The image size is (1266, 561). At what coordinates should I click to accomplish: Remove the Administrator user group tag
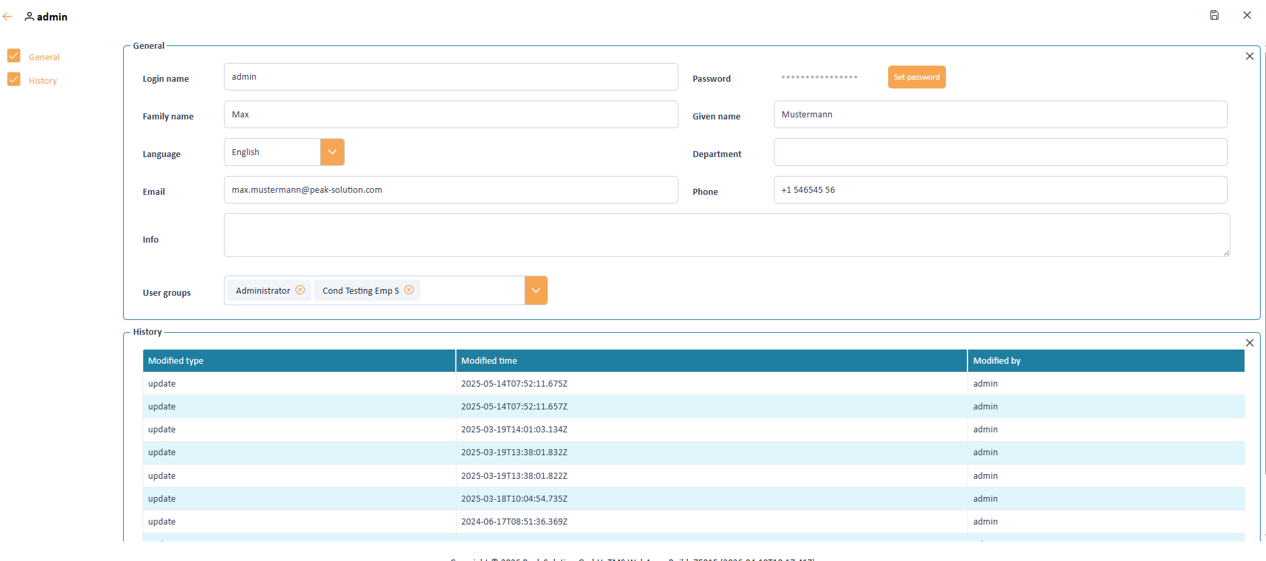(x=300, y=290)
